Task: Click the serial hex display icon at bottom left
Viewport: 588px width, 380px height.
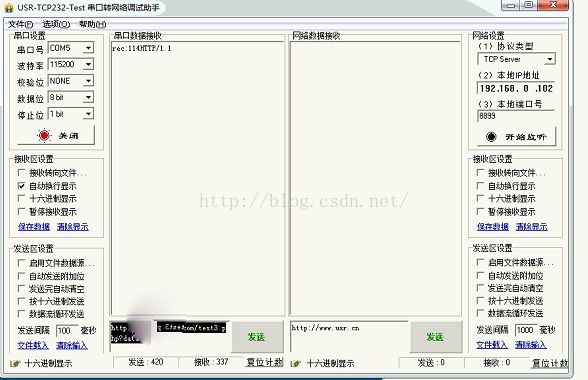Action: coord(15,363)
